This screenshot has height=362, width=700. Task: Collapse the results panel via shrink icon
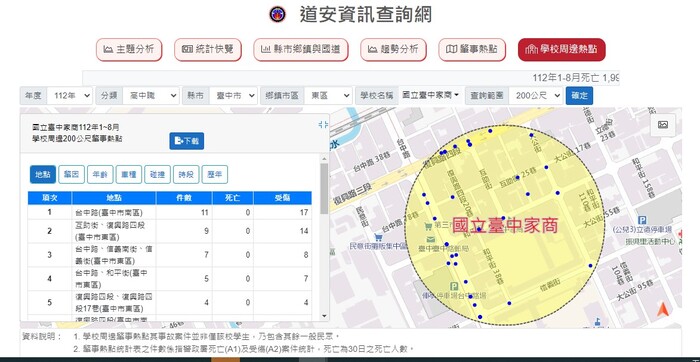[323, 125]
